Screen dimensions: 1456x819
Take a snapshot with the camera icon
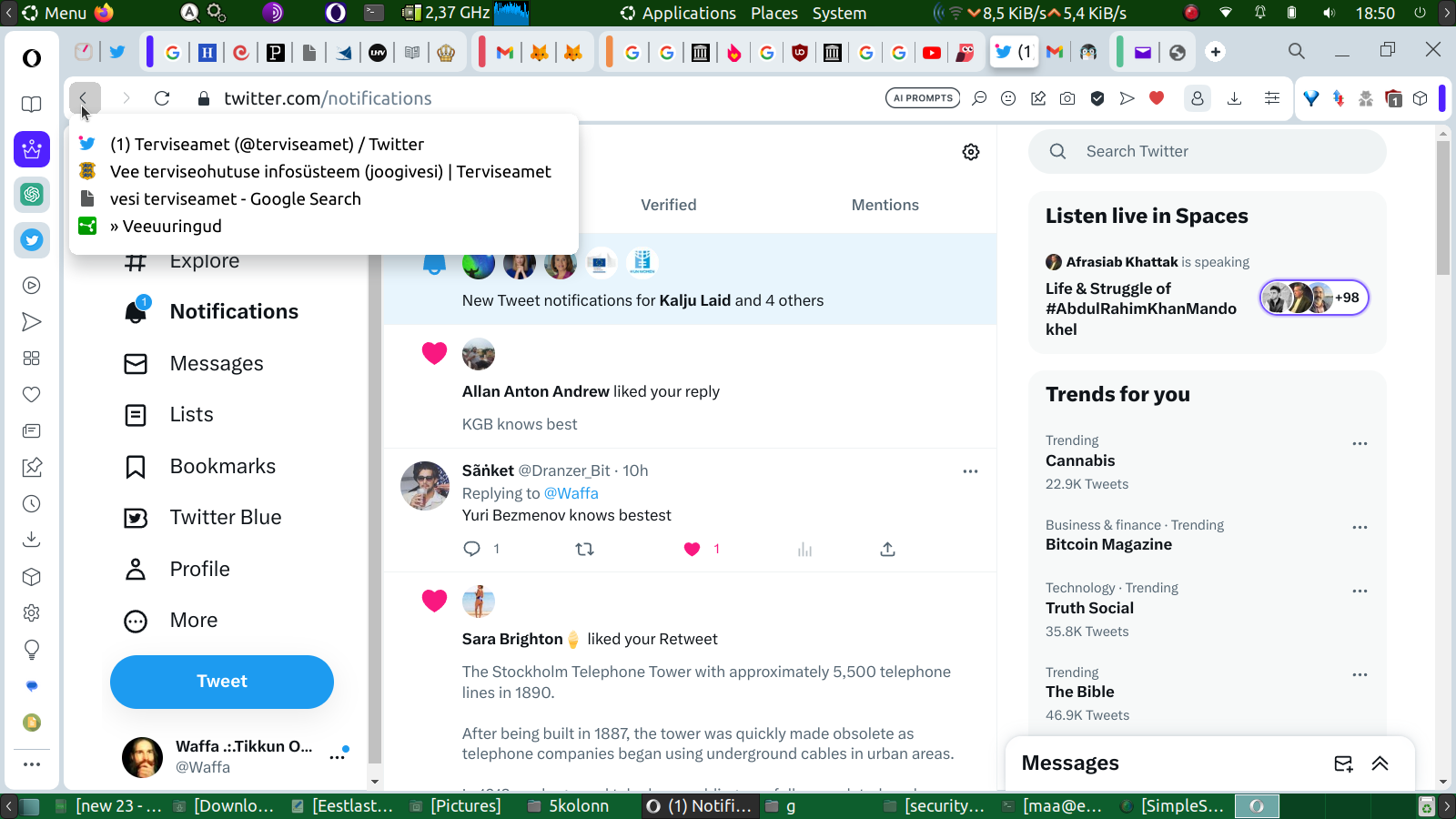pyautogui.click(x=1067, y=98)
